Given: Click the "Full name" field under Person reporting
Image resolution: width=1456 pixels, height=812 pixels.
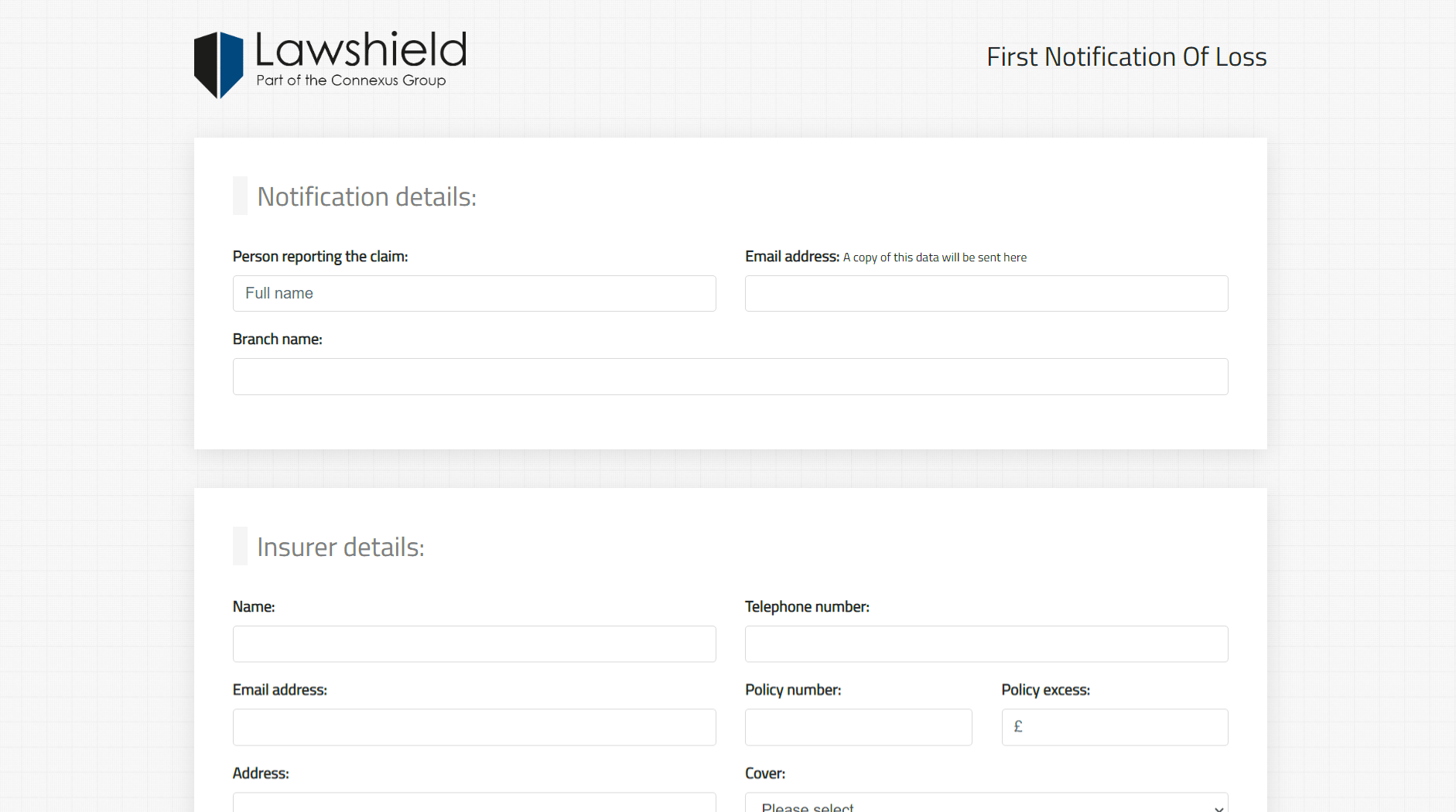Looking at the screenshot, I should [474, 293].
